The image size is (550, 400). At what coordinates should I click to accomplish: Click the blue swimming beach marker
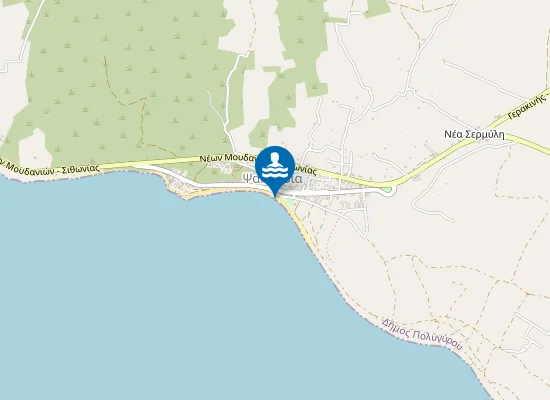click(275, 171)
